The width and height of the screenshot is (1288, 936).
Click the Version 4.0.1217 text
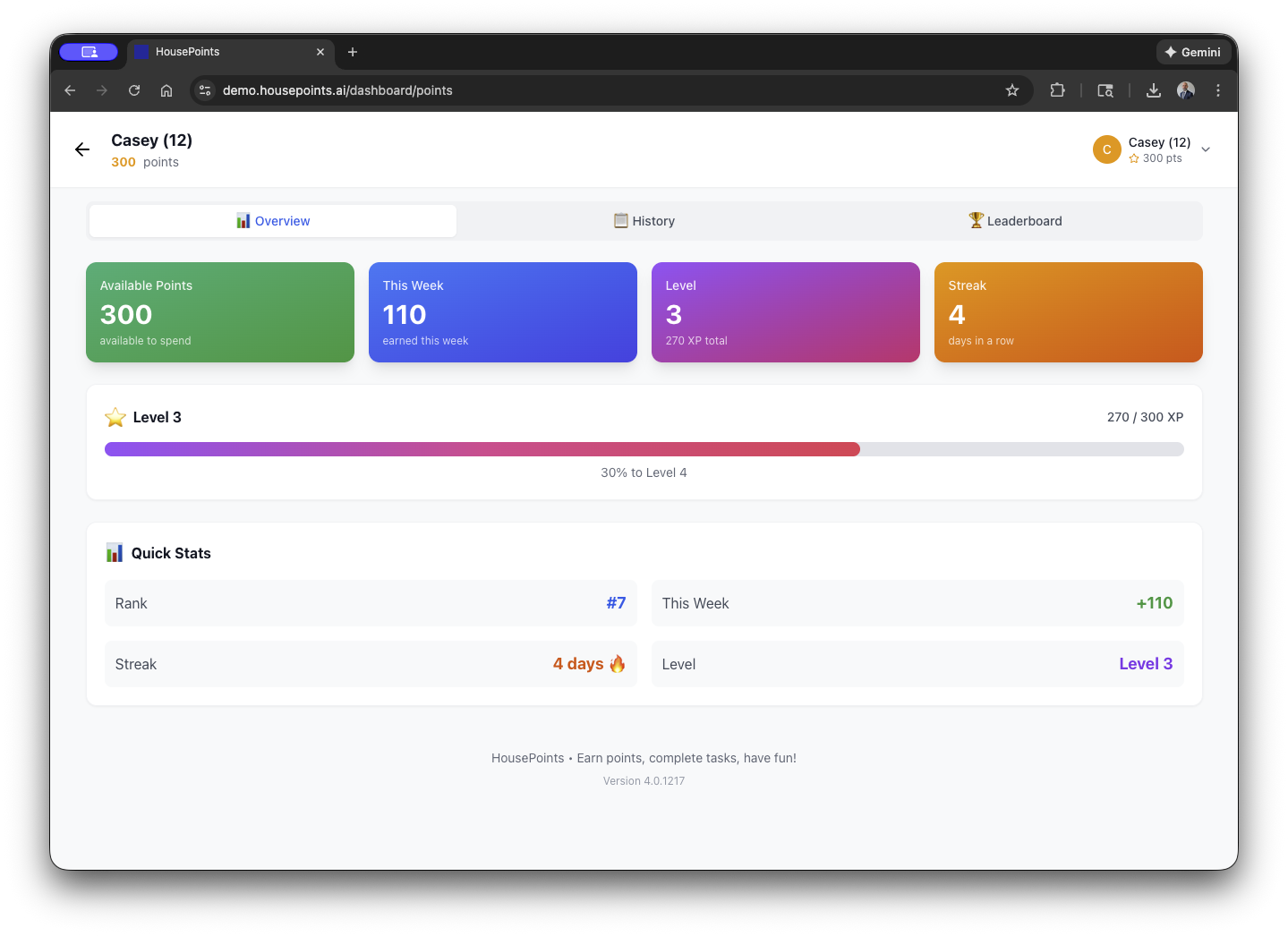point(644,781)
